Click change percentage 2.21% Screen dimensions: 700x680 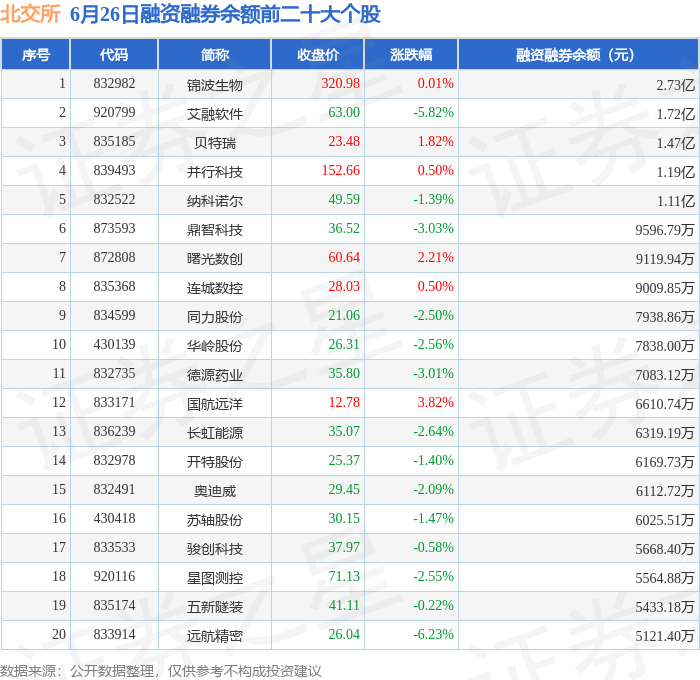point(436,258)
